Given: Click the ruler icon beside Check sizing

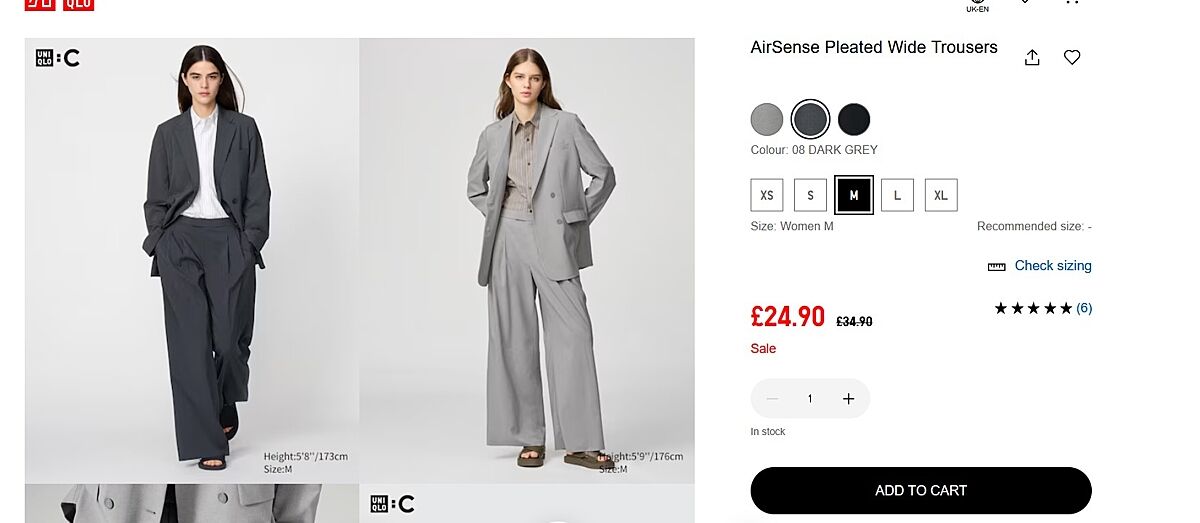Looking at the screenshot, I should click(996, 267).
